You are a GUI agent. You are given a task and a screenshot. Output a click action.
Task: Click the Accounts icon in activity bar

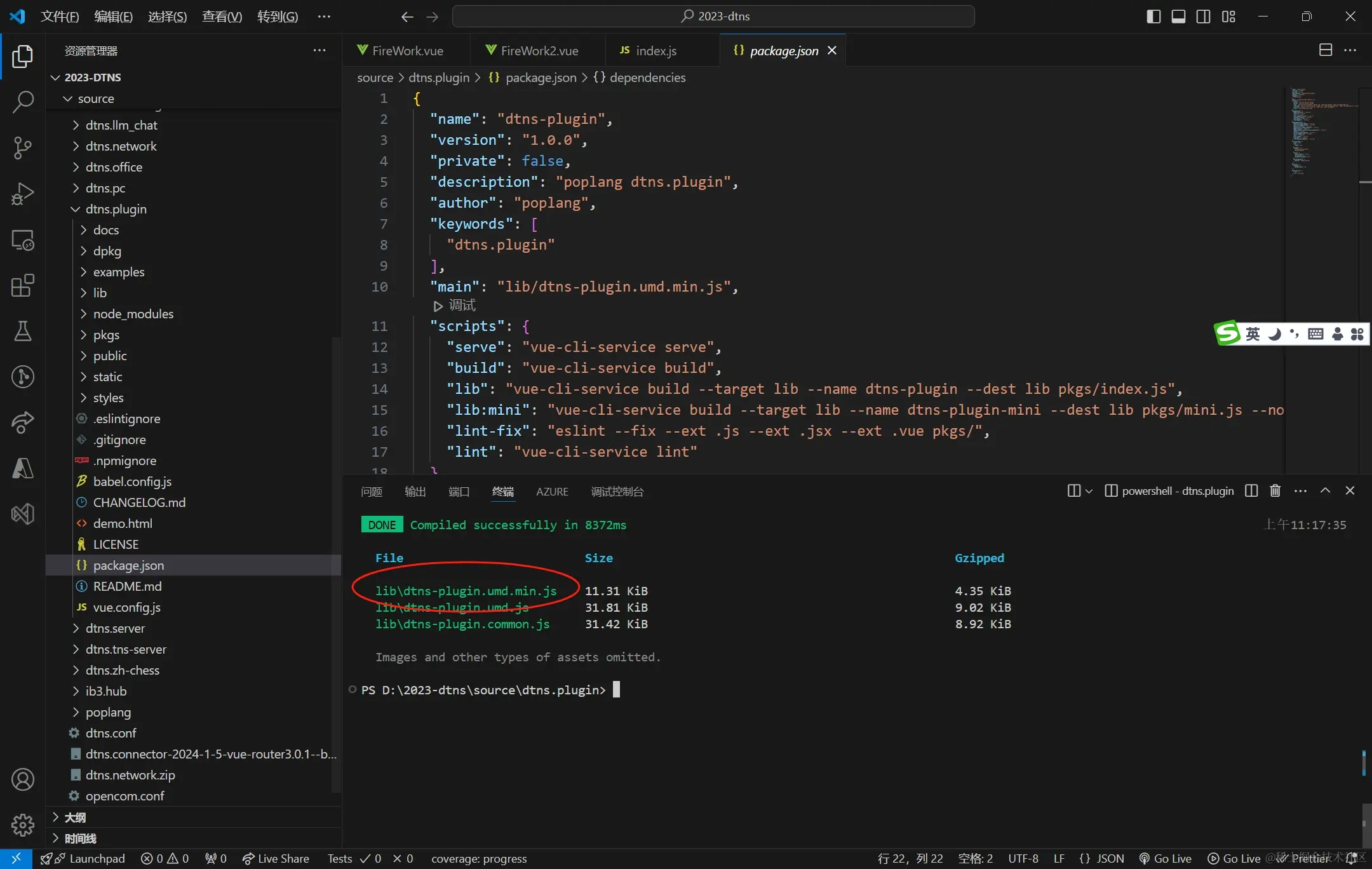(23, 779)
